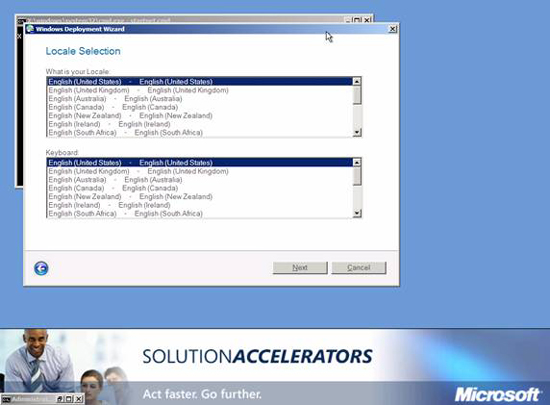
Task: Select English (United Kingdom) in Locale list
Action: click(x=200, y=90)
